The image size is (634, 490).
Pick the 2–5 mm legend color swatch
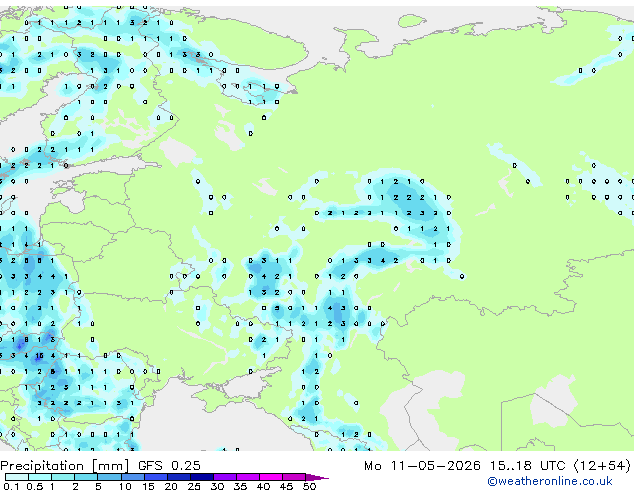(86, 477)
